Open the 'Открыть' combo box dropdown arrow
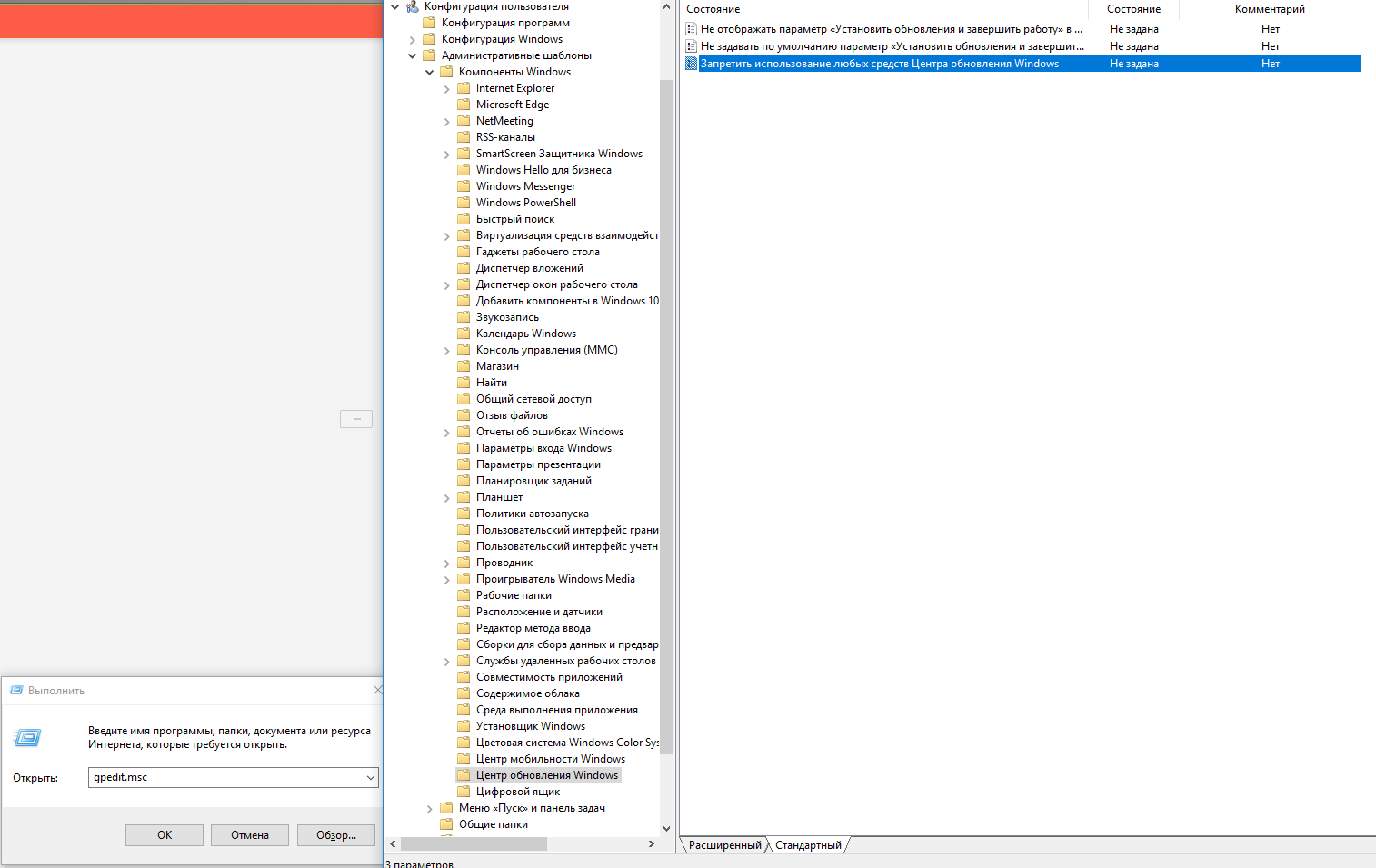This screenshot has height=868, width=1376. click(x=371, y=778)
